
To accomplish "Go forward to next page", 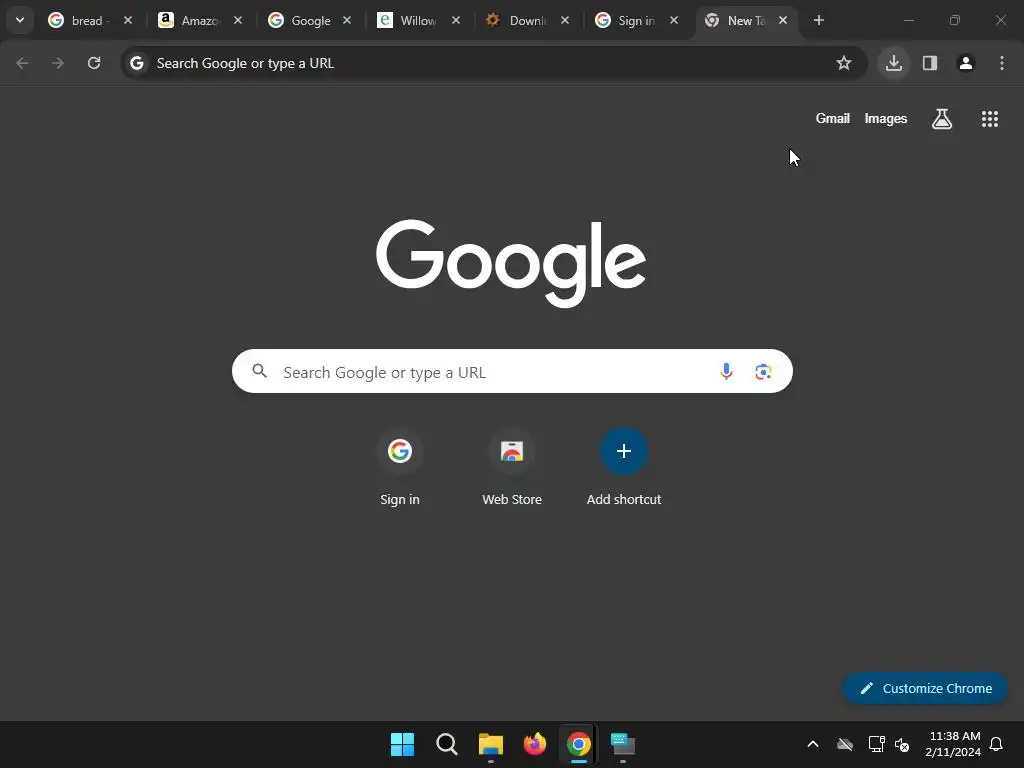I will coord(58,63).
